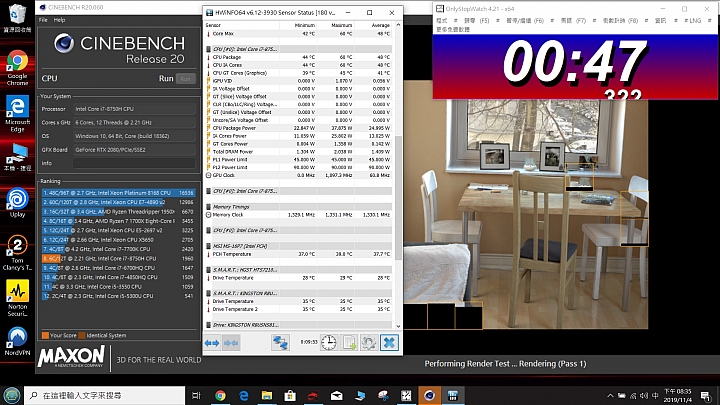Click the Pause/Continue (F6) menu item in OnlyStopWatch

(525, 21)
